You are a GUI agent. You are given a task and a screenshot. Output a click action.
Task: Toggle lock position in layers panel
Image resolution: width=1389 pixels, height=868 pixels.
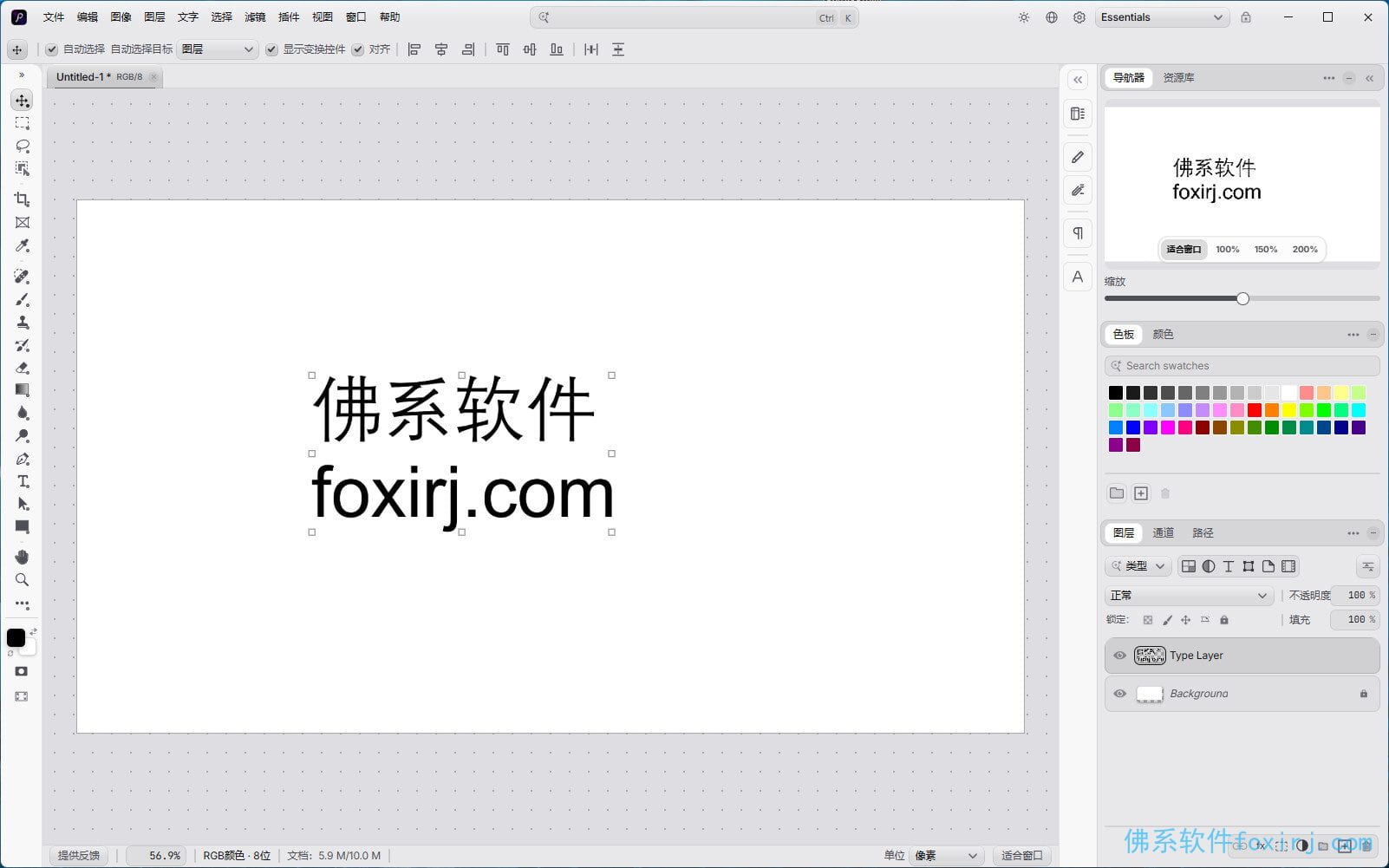pyautogui.click(x=1186, y=620)
